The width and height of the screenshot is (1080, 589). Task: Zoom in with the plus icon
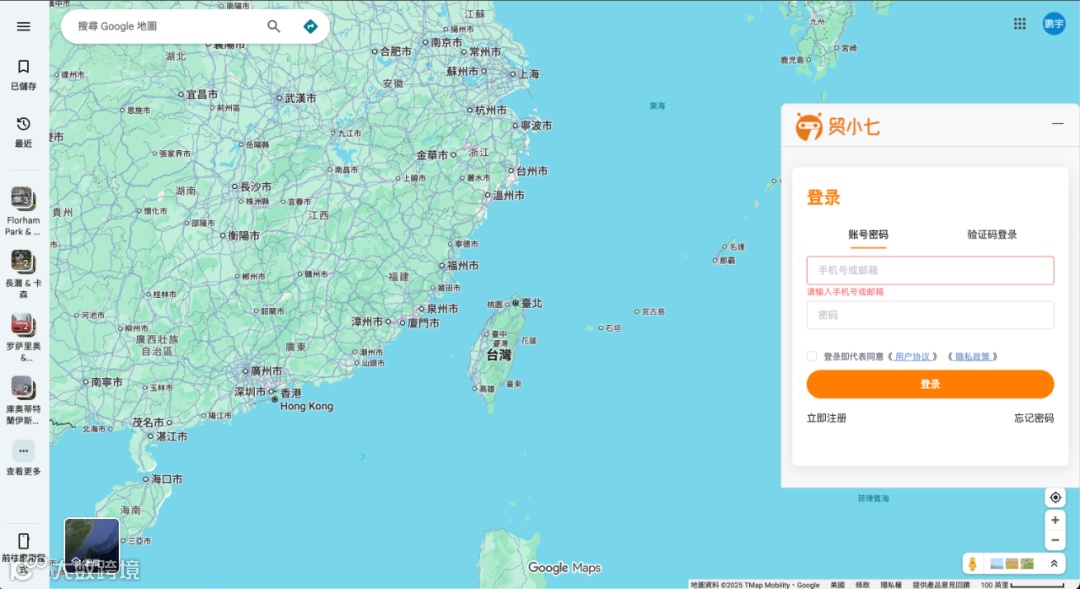pyautogui.click(x=1055, y=520)
